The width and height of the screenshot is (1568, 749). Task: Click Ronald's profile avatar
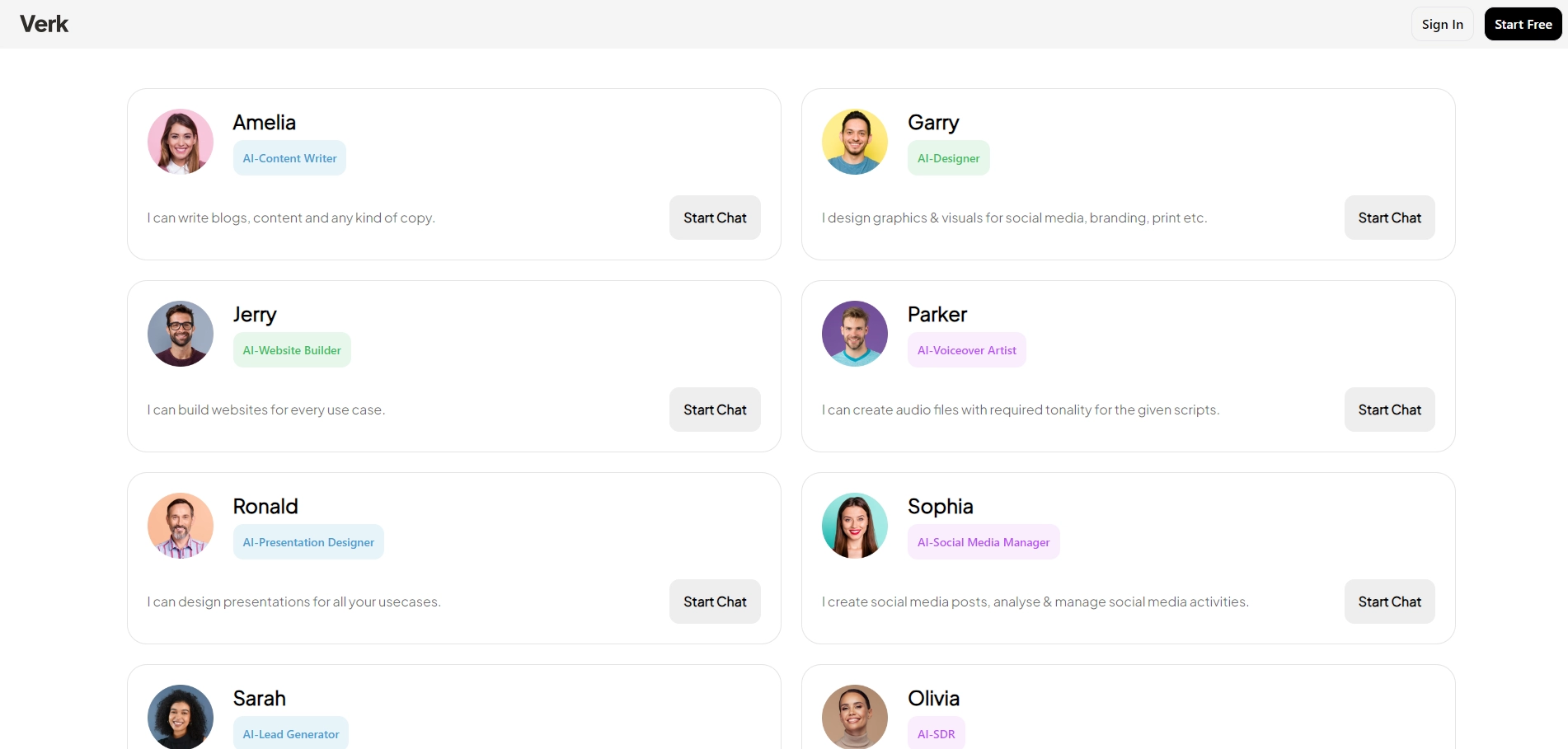coord(181,526)
